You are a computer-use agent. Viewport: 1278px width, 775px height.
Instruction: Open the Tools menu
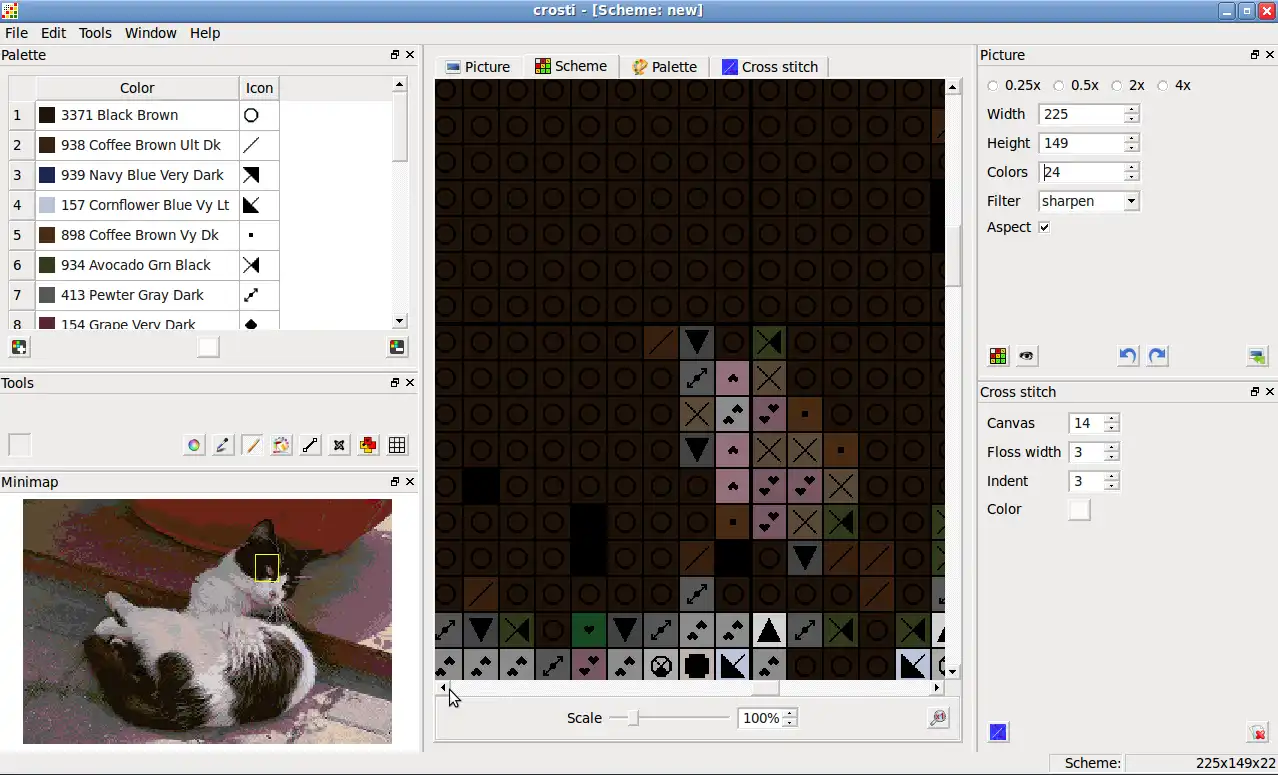pyautogui.click(x=95, y=33)
